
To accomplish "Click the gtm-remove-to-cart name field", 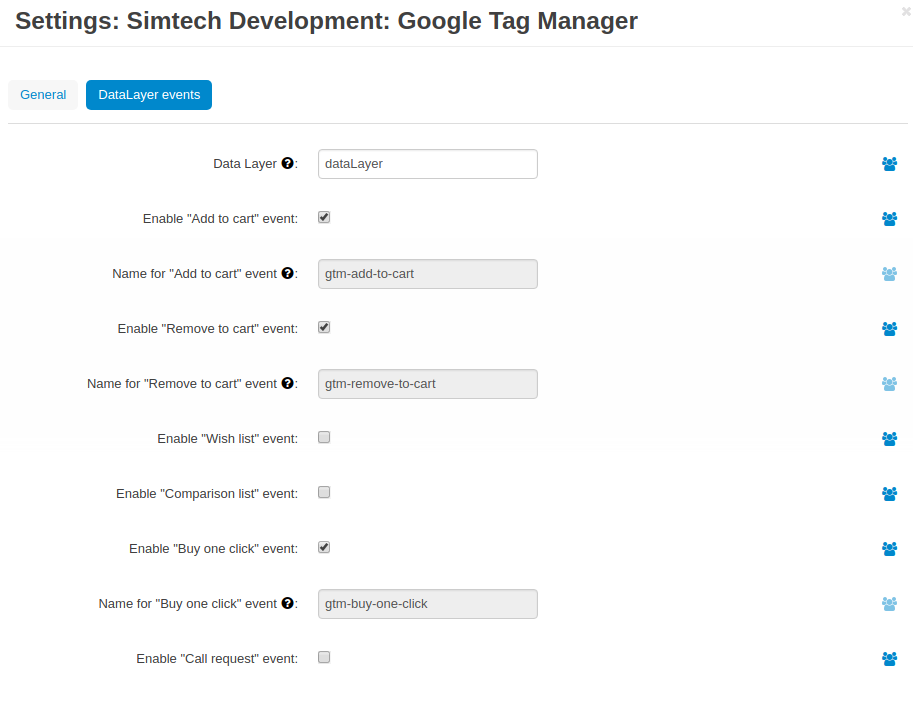I will 428,384.
